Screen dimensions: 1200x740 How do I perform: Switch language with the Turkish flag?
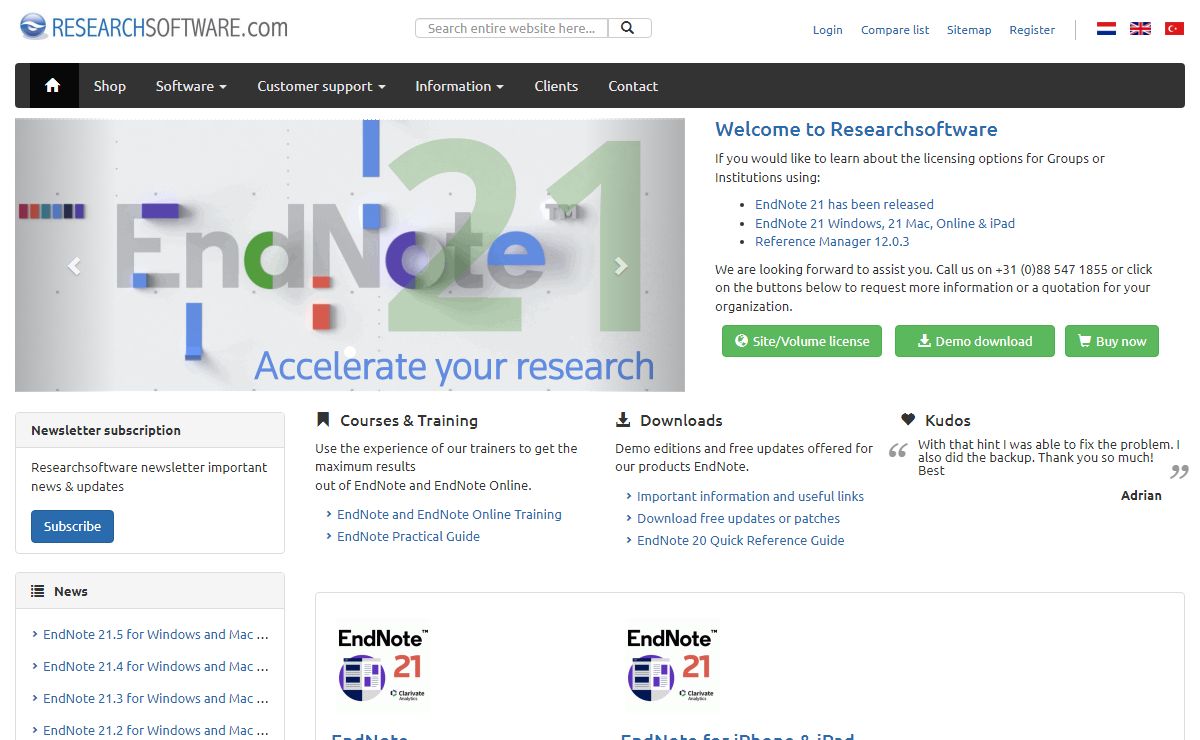pyautogui.click(x=1174, y=29)
